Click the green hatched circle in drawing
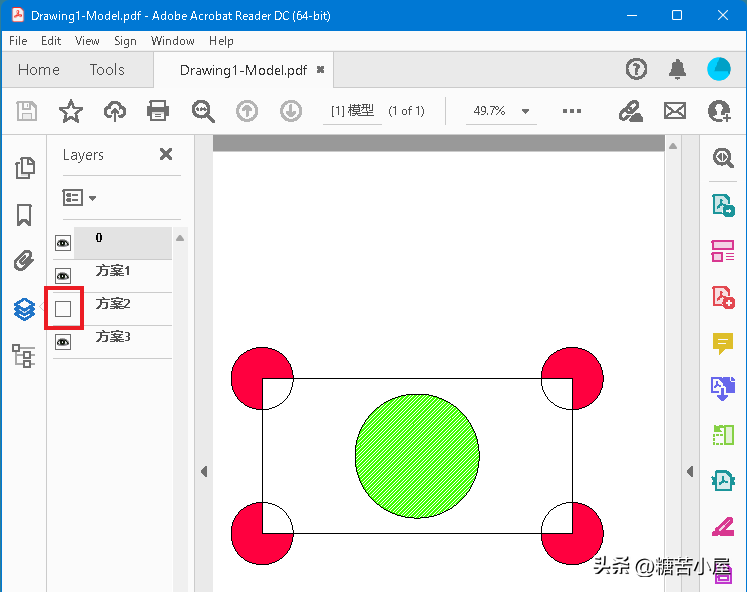 417,456
